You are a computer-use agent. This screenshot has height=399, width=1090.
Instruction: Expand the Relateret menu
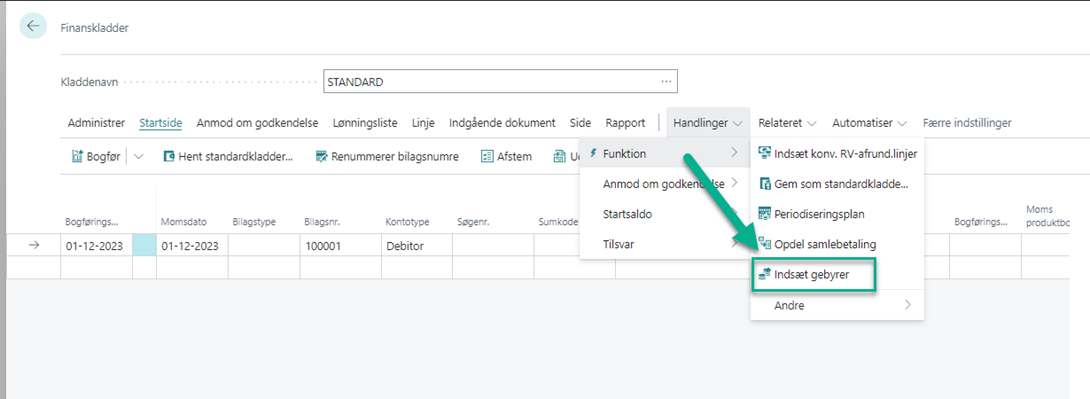coord(788,123)
